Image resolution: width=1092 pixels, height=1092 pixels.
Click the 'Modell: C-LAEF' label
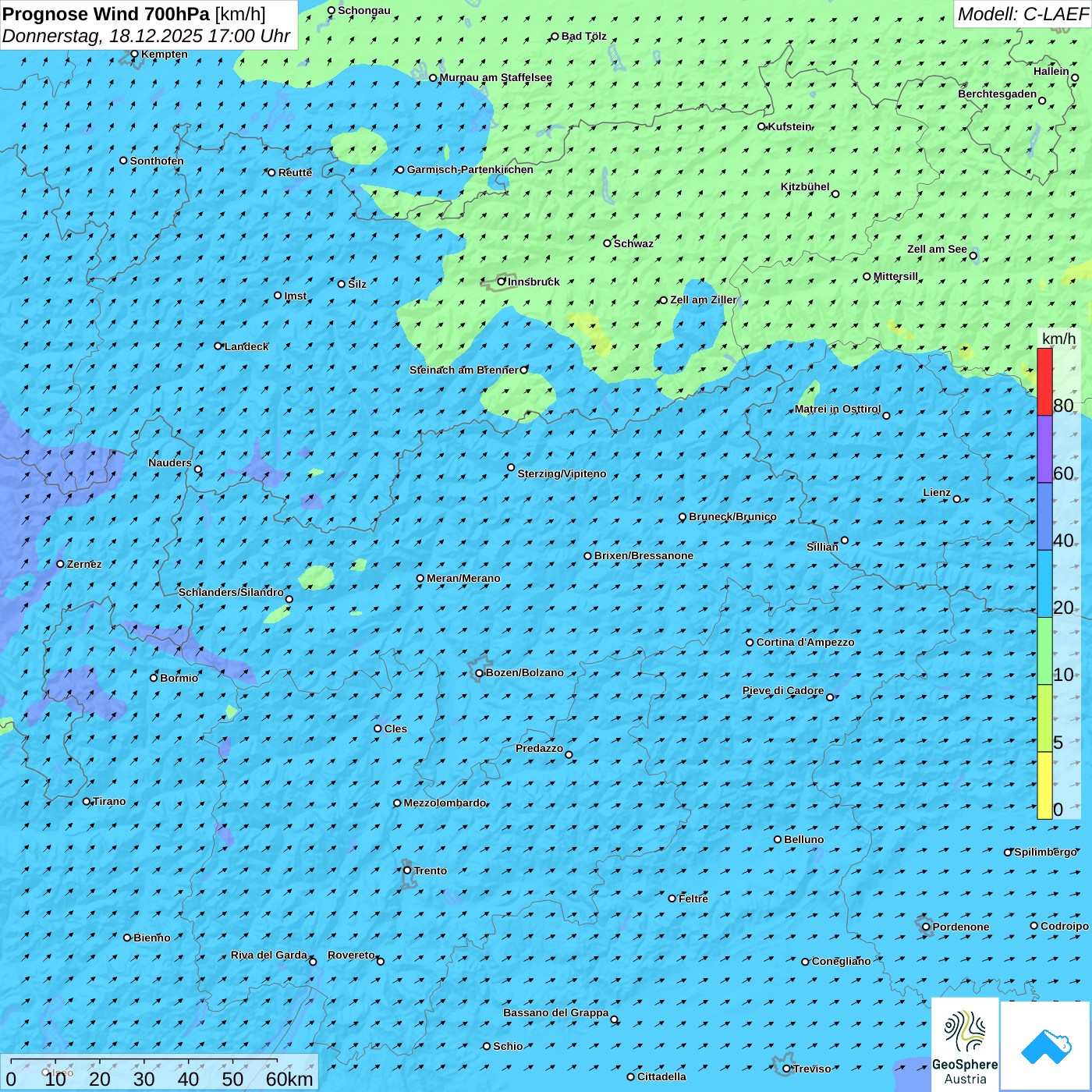coord(1023,14)
